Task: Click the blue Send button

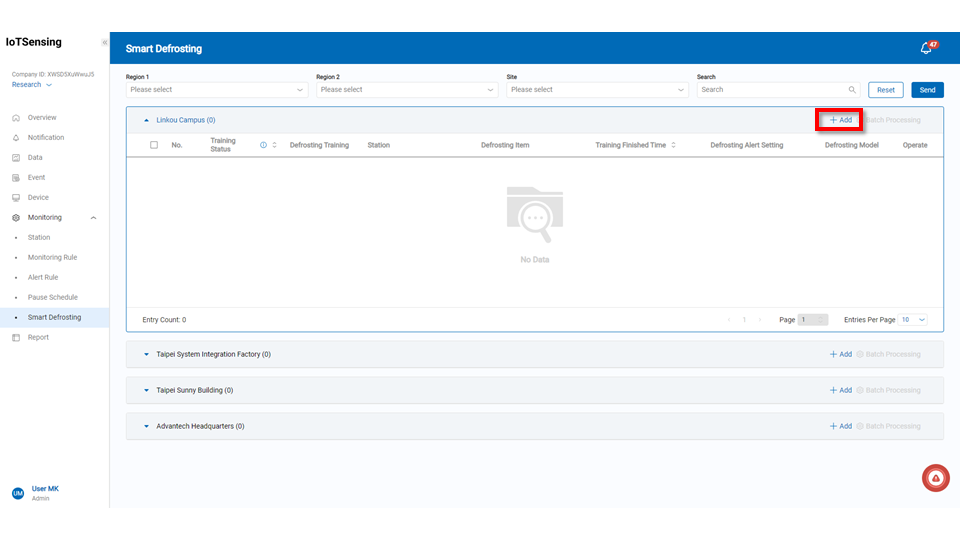Action: [x=927, y=90]
